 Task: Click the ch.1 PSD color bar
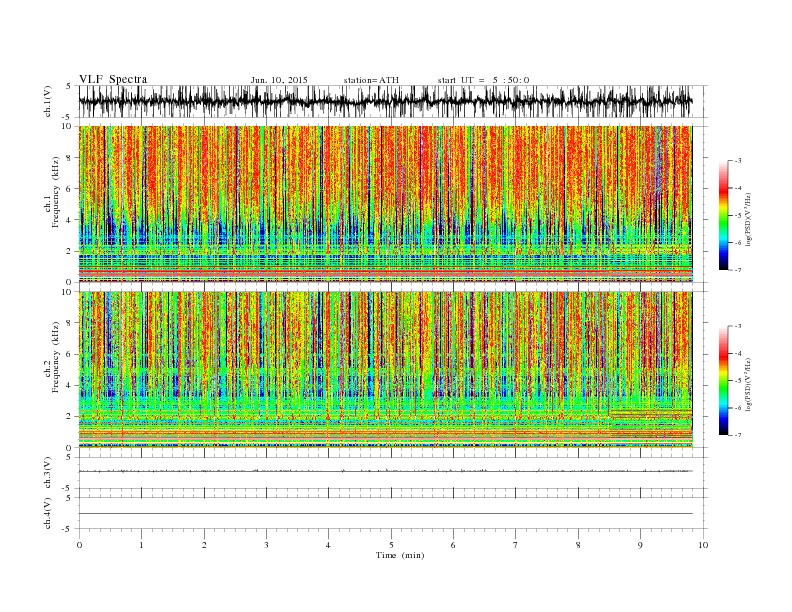tap(723, 216)
